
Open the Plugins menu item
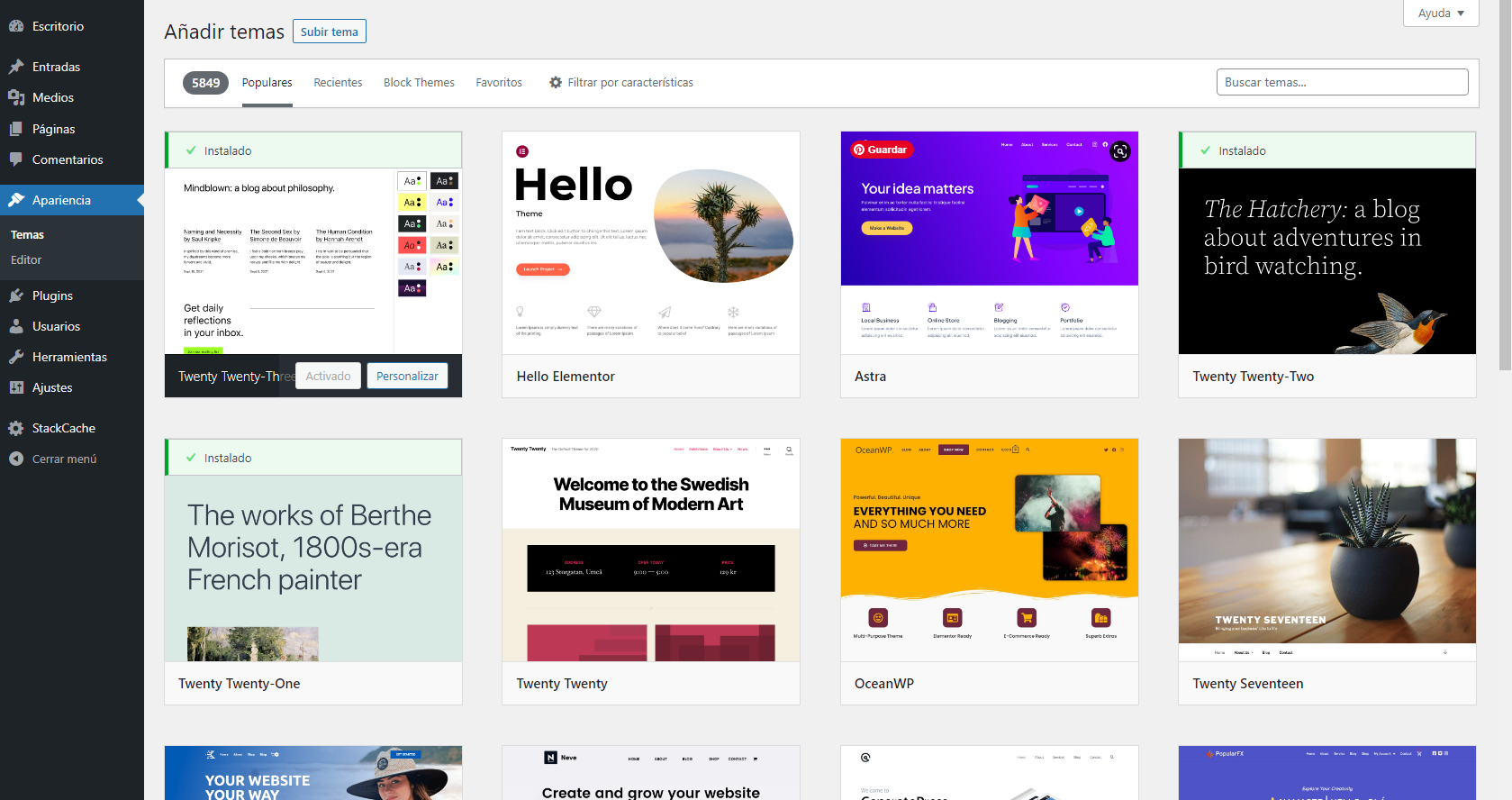click(x=72, y=295)
